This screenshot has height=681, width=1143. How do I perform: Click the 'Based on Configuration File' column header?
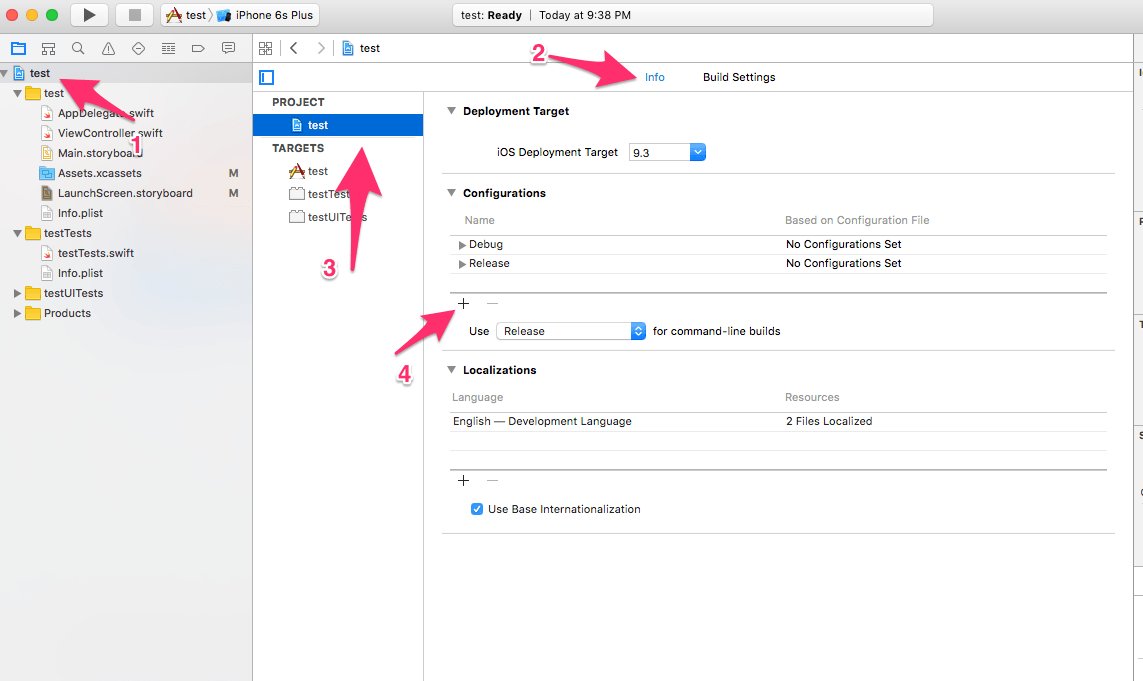857,220
